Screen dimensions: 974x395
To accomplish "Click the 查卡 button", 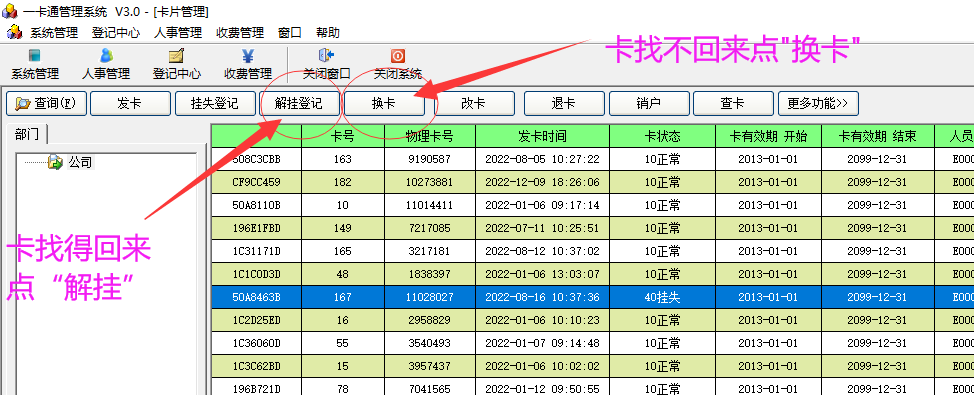I will pyautogui.click(x=733, y=104).
